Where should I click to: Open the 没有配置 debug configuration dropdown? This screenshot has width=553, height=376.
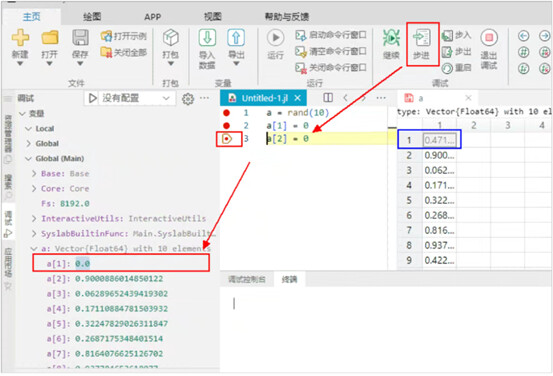coord(136,98)
